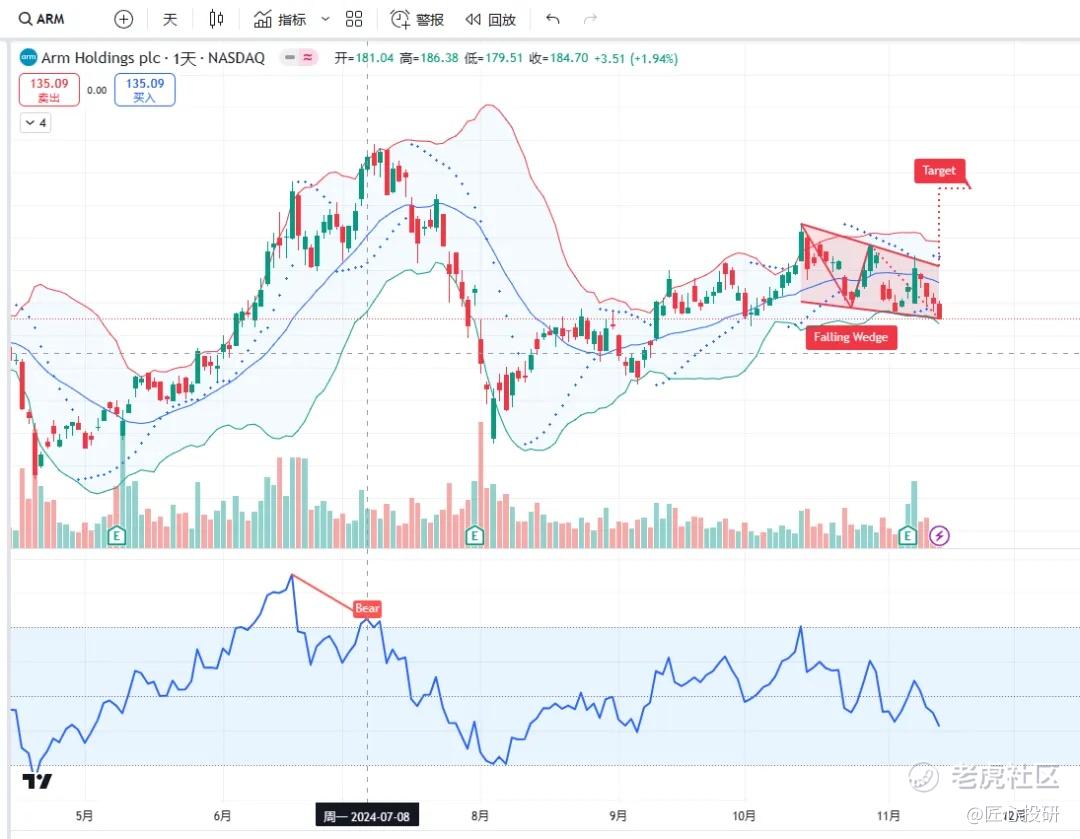Undo the last chart action
The image size is (1080, 839).
tap(552, 19)
